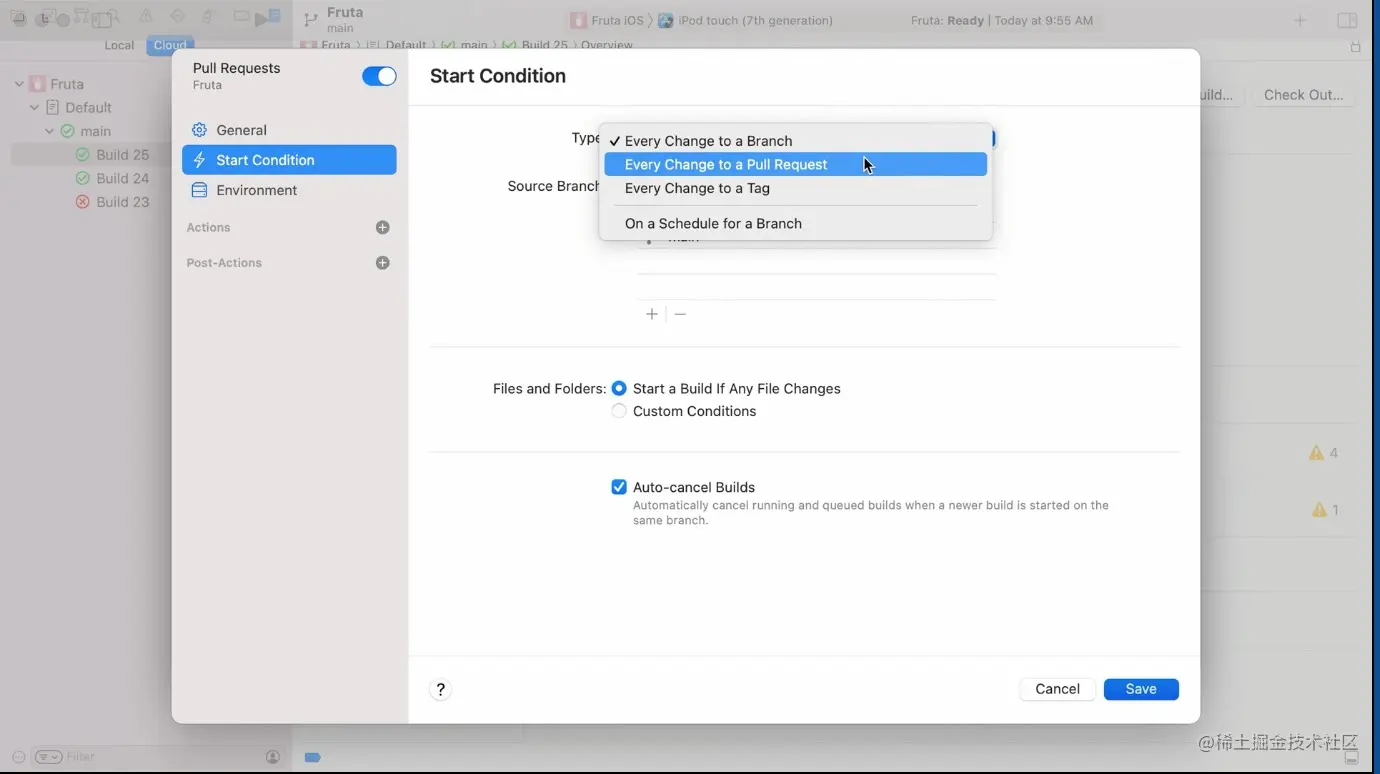Open Environment settings in the sidebar
1380x774 pixels.
point(289,190)
